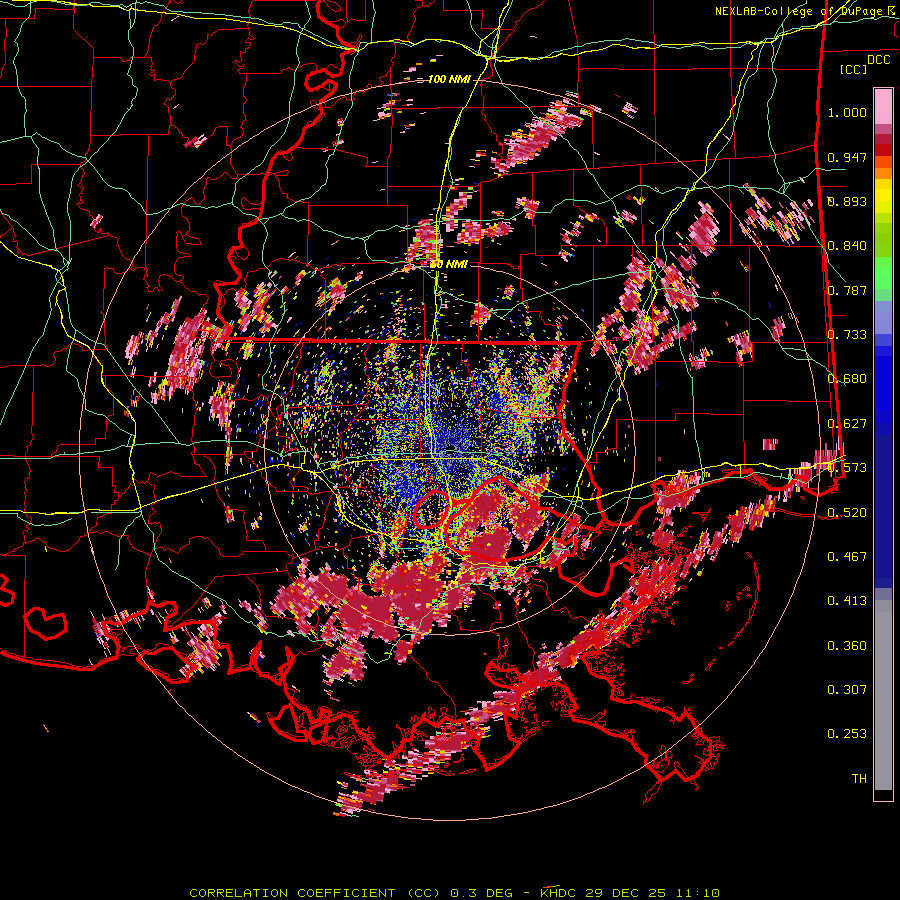Select the 50 NMI range ring label
The width and height of the screenshot is (900, 900).
tap(448, 264)
